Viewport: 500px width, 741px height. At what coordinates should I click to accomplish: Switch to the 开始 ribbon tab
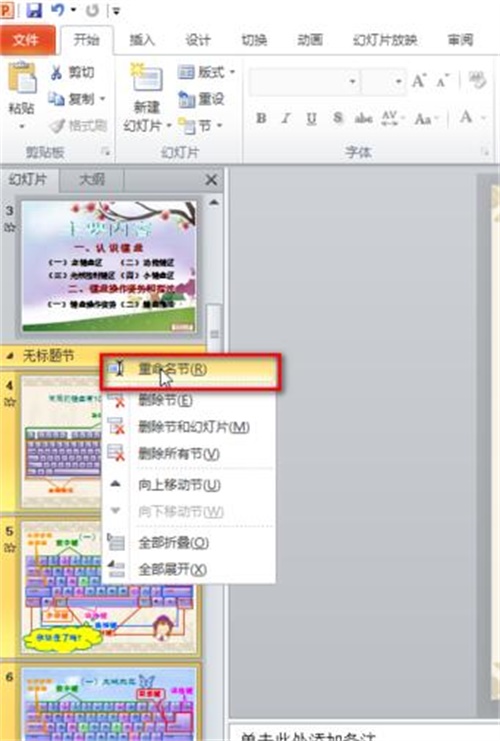click(86, 40)
